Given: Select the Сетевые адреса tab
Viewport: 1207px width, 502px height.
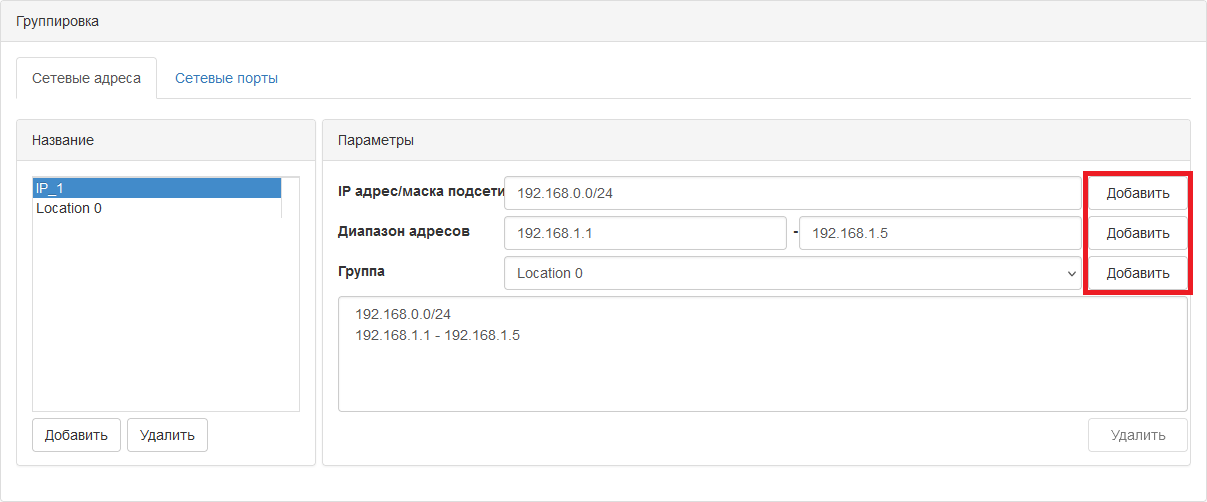Looking at the screenshot, I should [86, 78].
